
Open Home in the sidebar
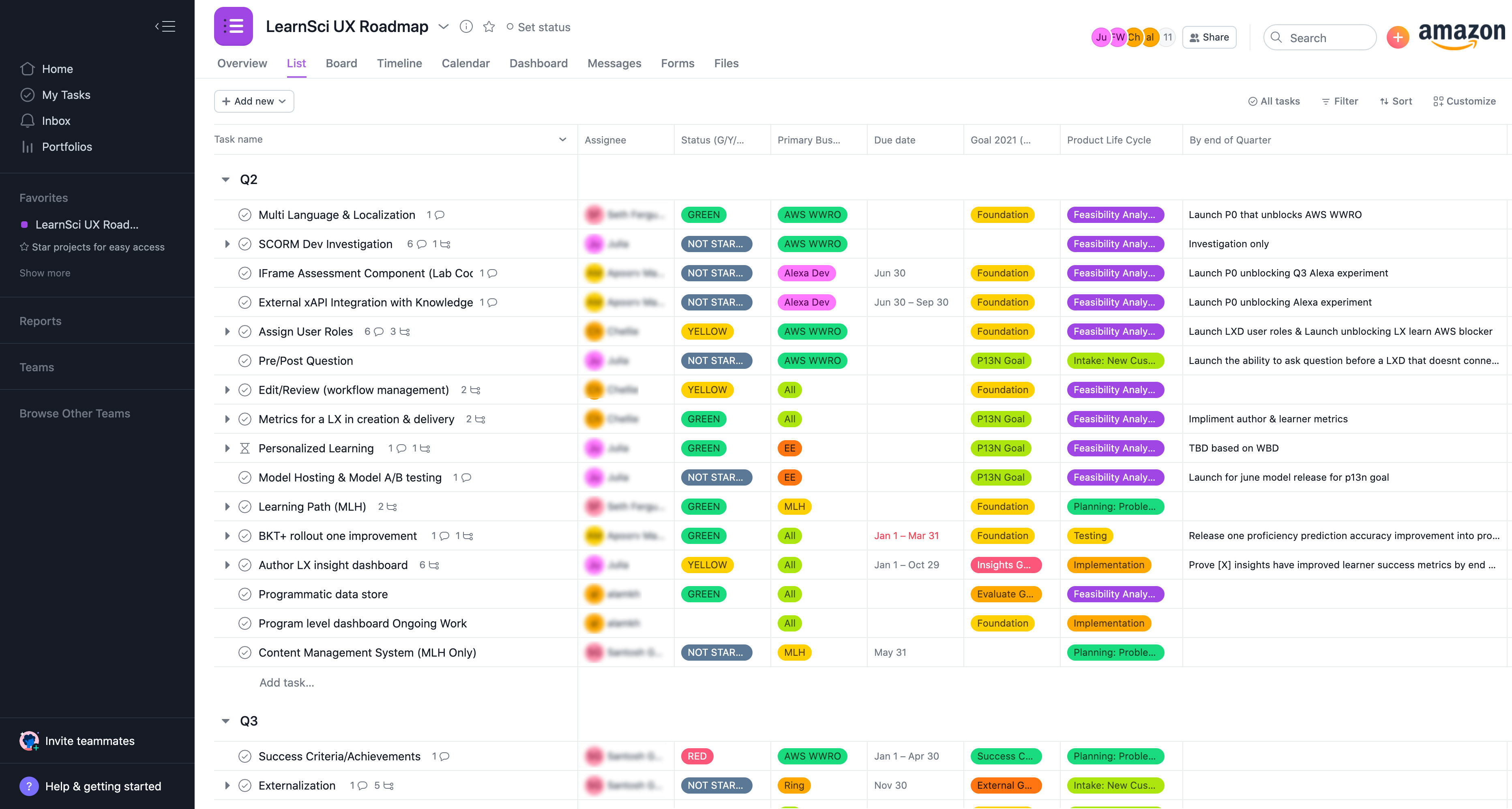57,68
